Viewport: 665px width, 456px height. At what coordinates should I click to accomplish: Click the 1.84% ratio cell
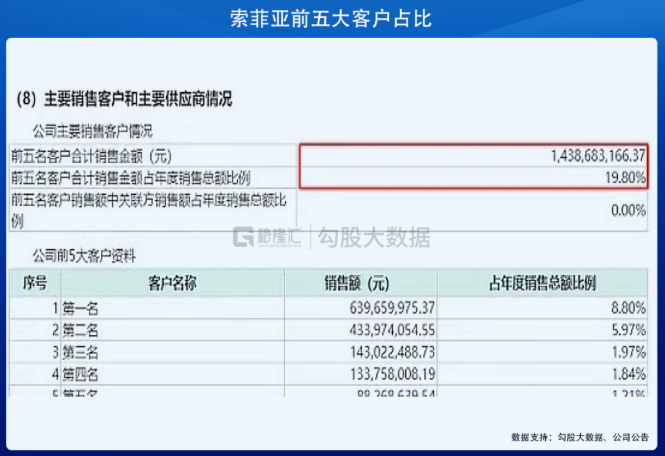tap(629, 374)
